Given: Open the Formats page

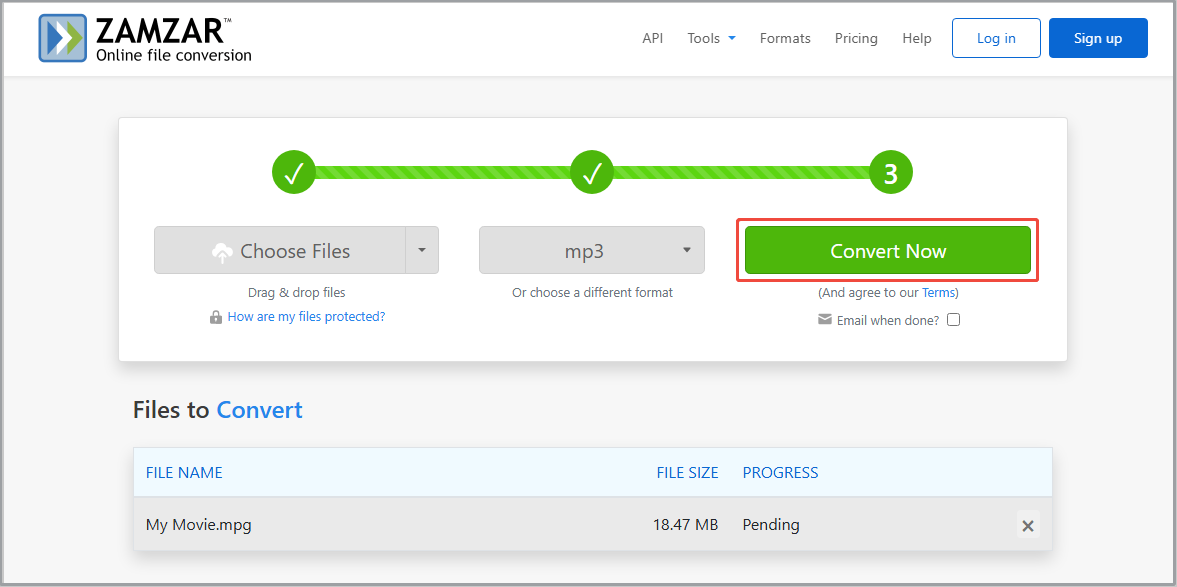Looking at the screenshot, I should 785,38.
